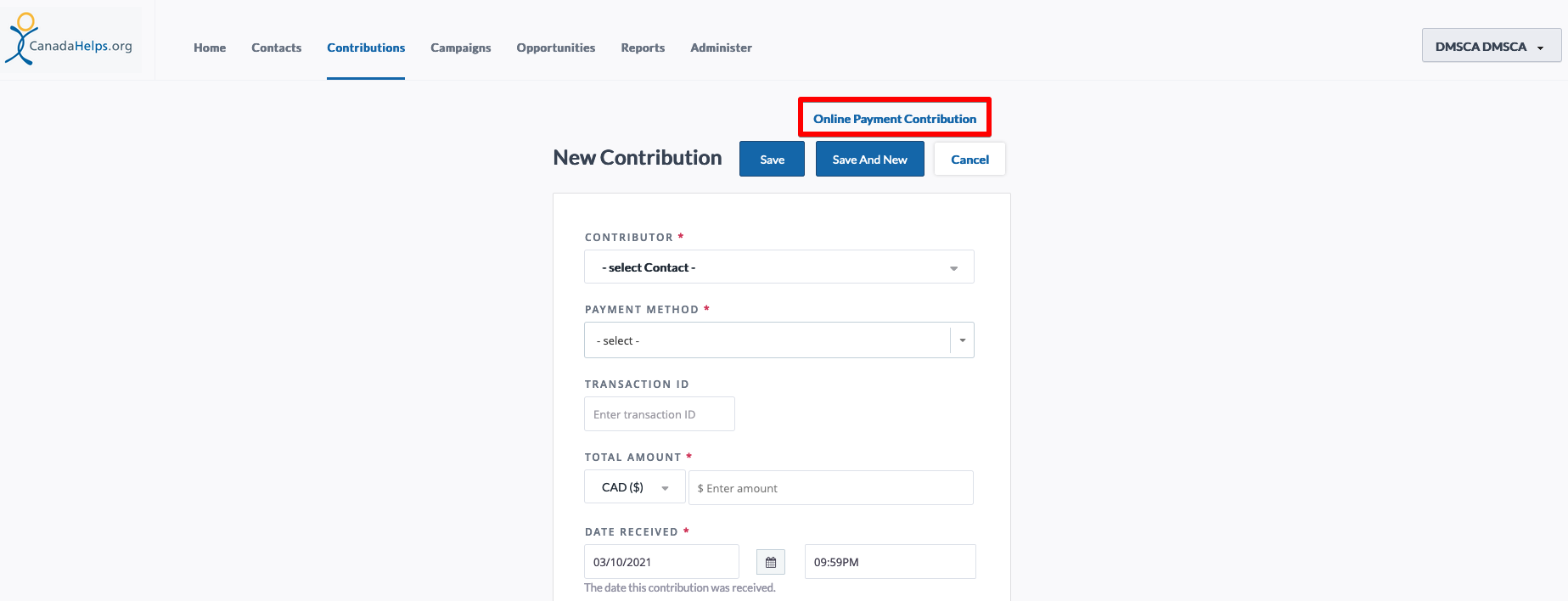The height and width of the screenshot is (601, 1568).
Task: Open the CAD ($) currency dropdown
Action: tap(634, 487)
